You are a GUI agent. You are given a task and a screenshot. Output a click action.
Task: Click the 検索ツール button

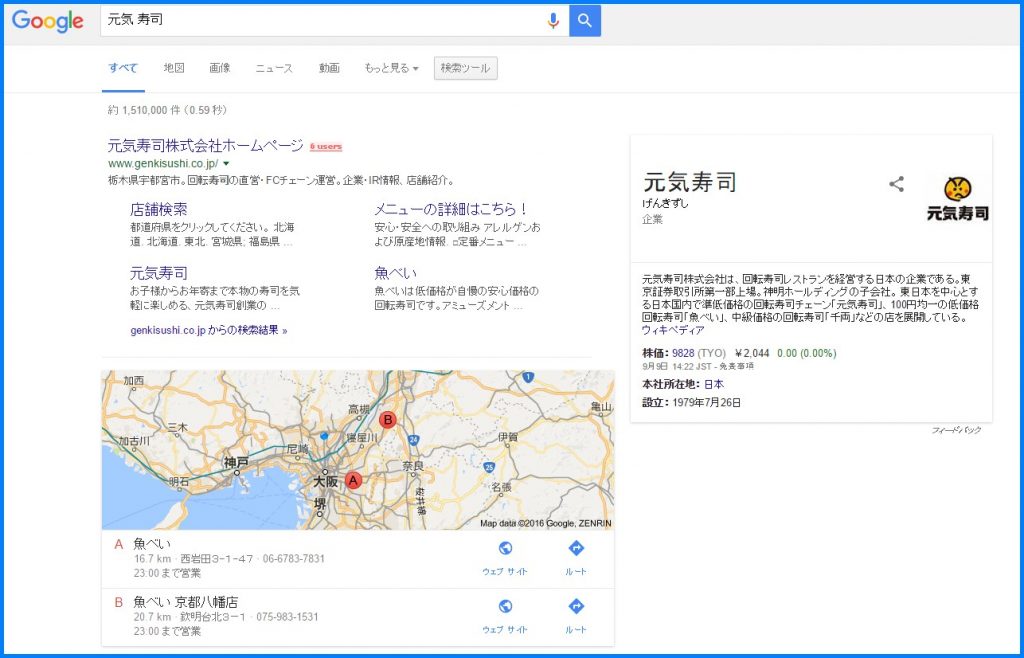(x=465, y=68)
